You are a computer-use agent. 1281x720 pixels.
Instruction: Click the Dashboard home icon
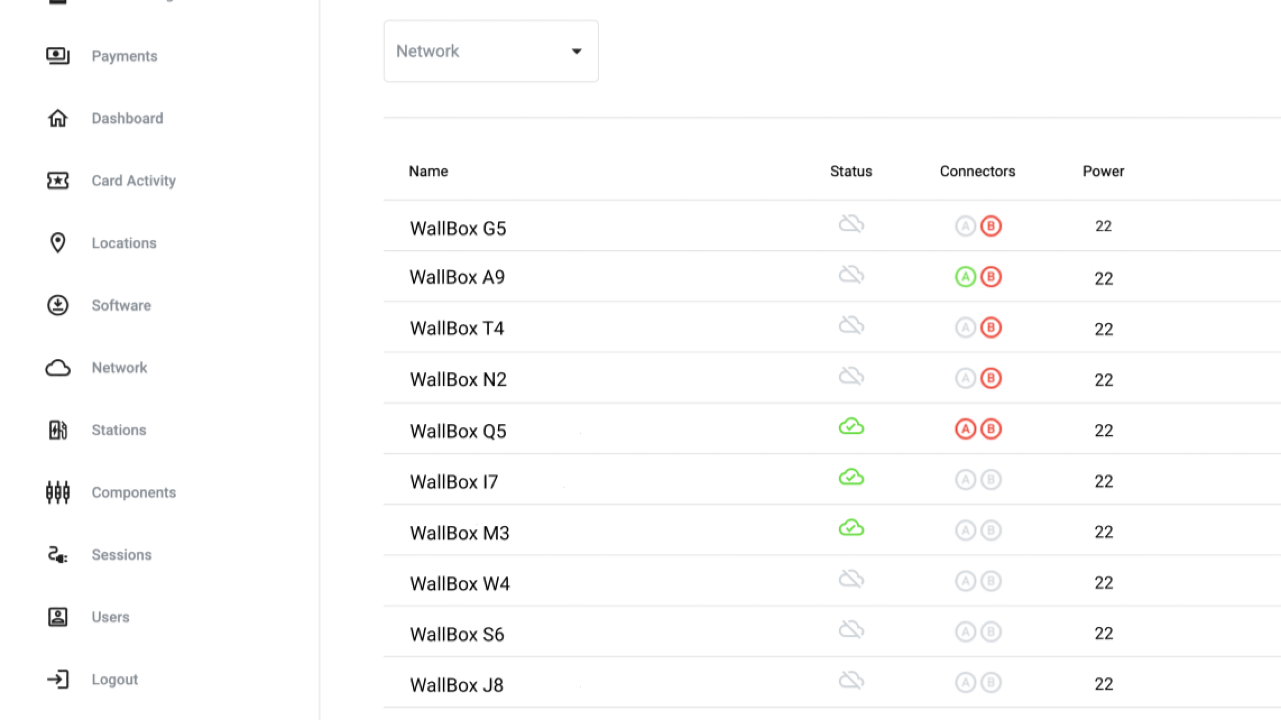[58, 118]
